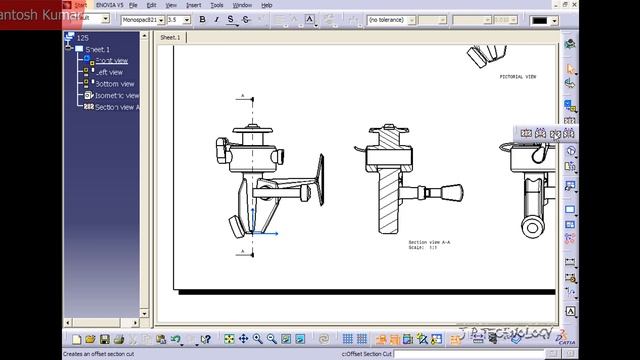Select the 125 root node in tree
640x360 pixels.
click(x=82, y=38)
